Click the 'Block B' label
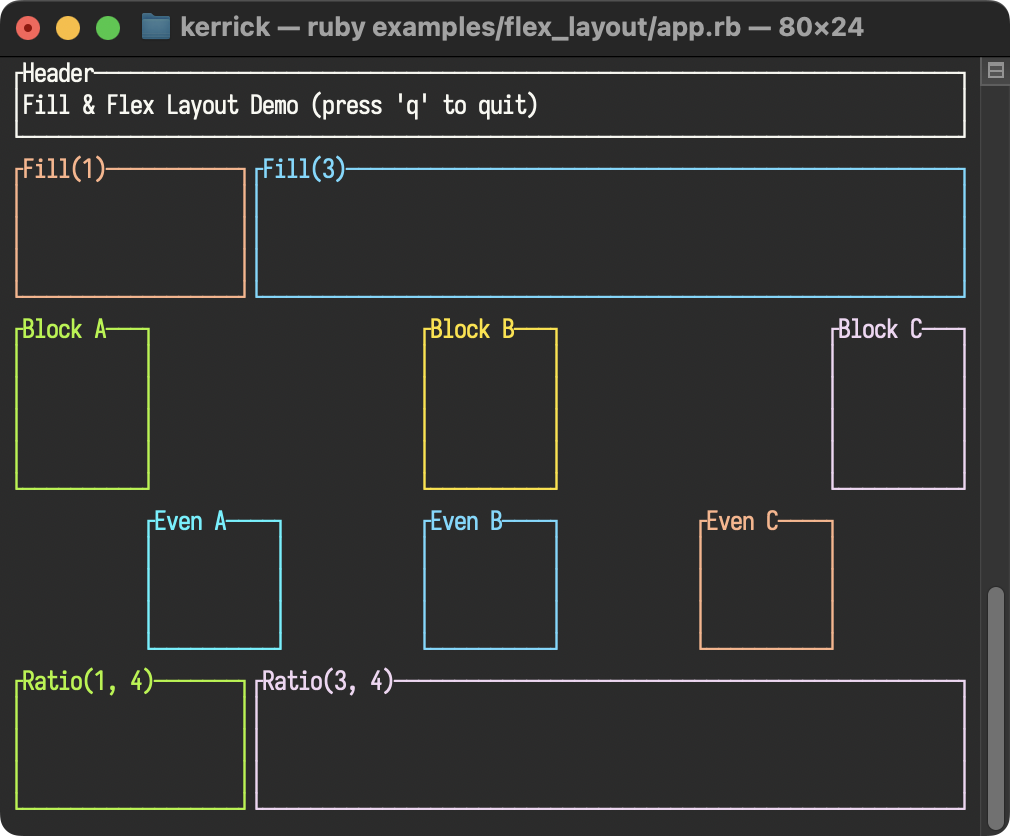The image size is (1010, 836). pos(472,329)
